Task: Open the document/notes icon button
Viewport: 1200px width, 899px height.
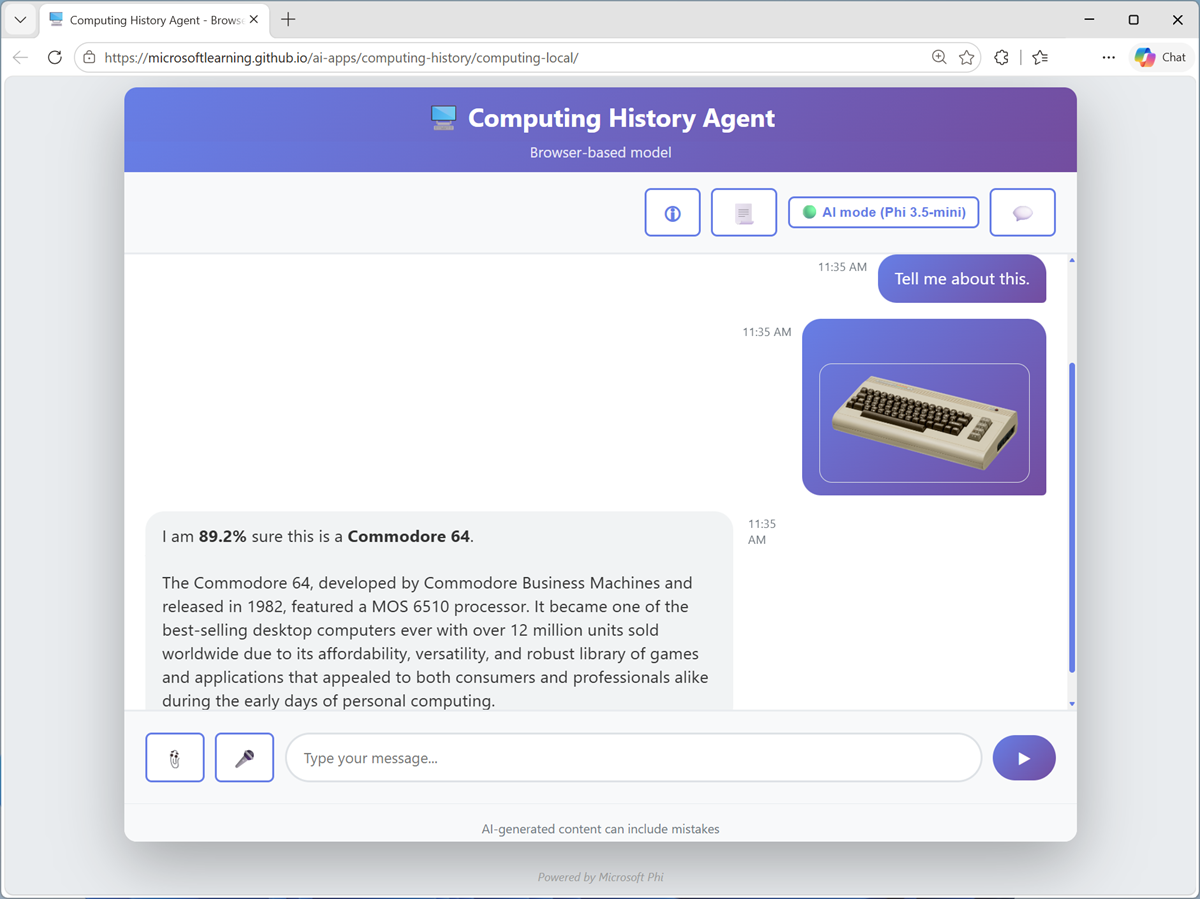Action: point(743,212)
